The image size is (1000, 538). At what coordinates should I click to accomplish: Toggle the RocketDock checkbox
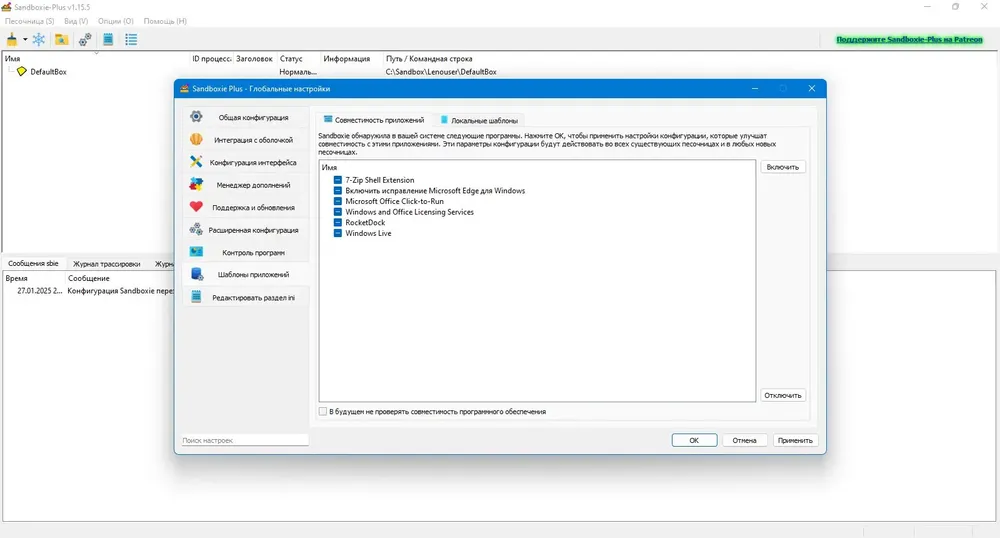337,222
